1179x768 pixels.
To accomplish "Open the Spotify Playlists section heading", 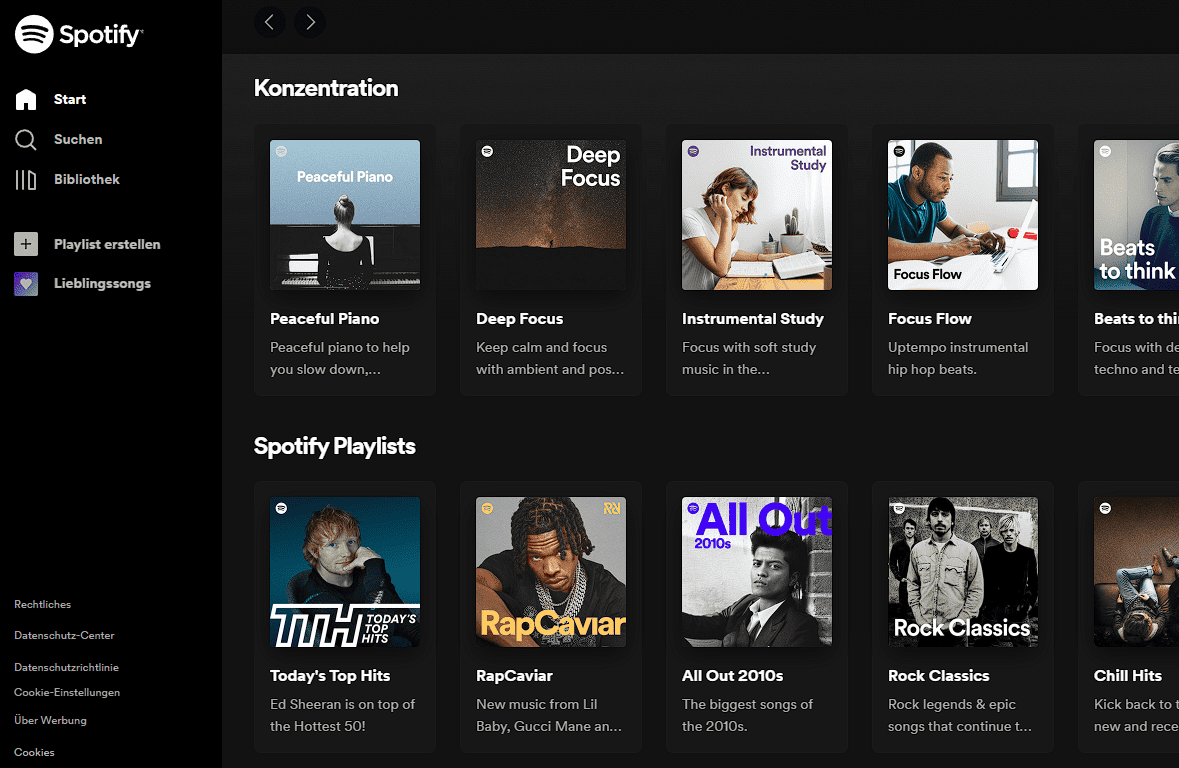I will coord(335,446).
